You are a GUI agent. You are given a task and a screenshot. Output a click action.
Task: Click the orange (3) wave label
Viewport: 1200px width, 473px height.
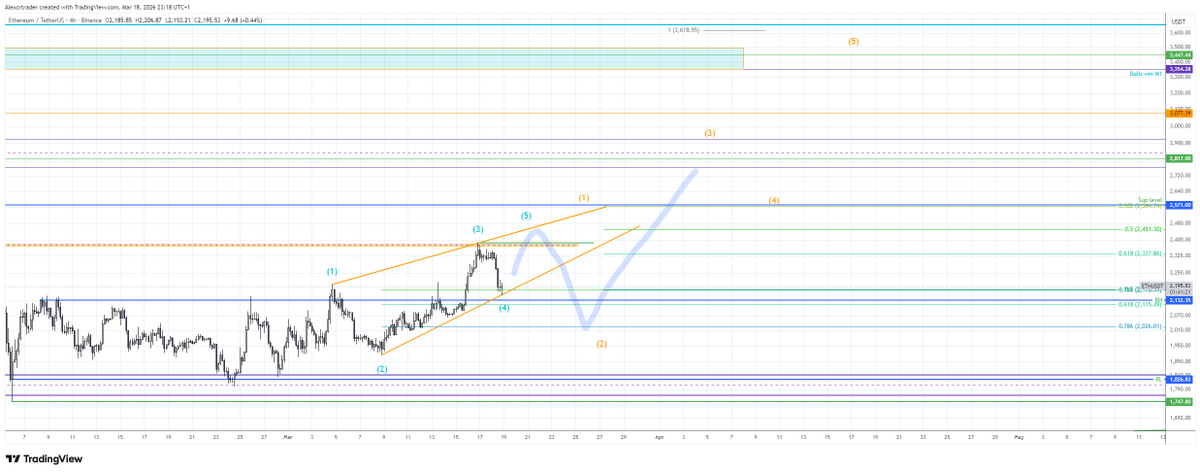click(x=709, y=133)
